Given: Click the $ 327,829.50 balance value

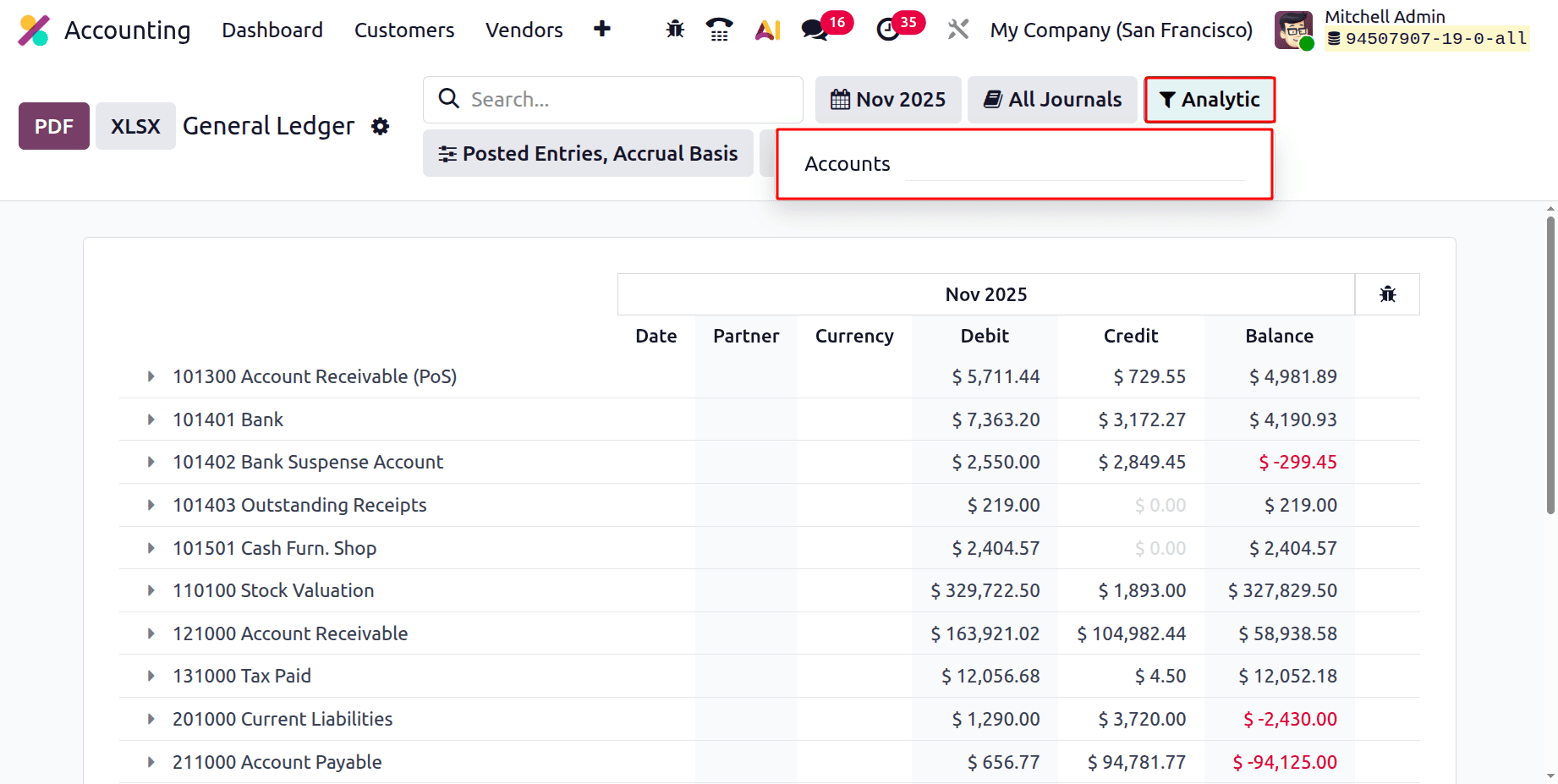Looking at the screenshot, I should pos(1283,590).
